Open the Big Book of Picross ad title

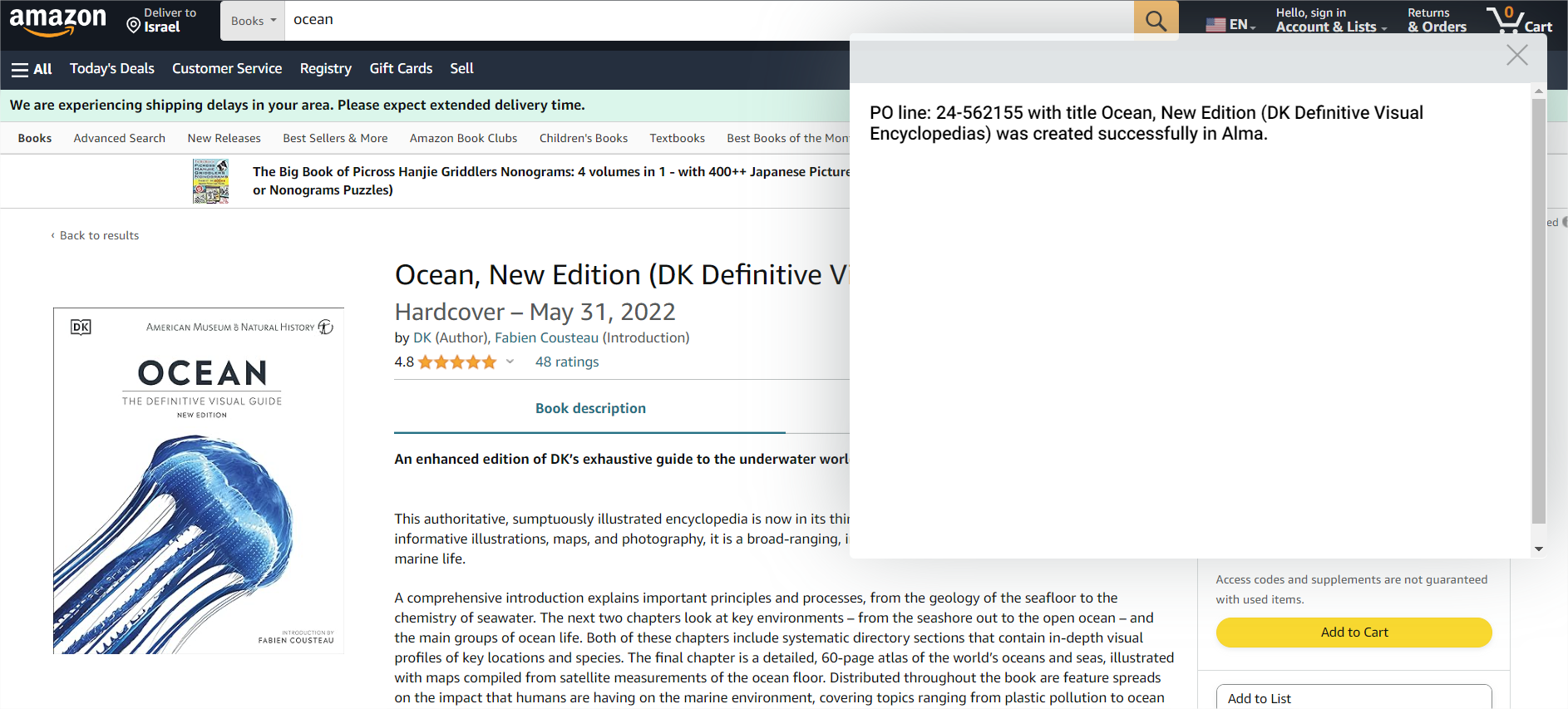point(550,180)
